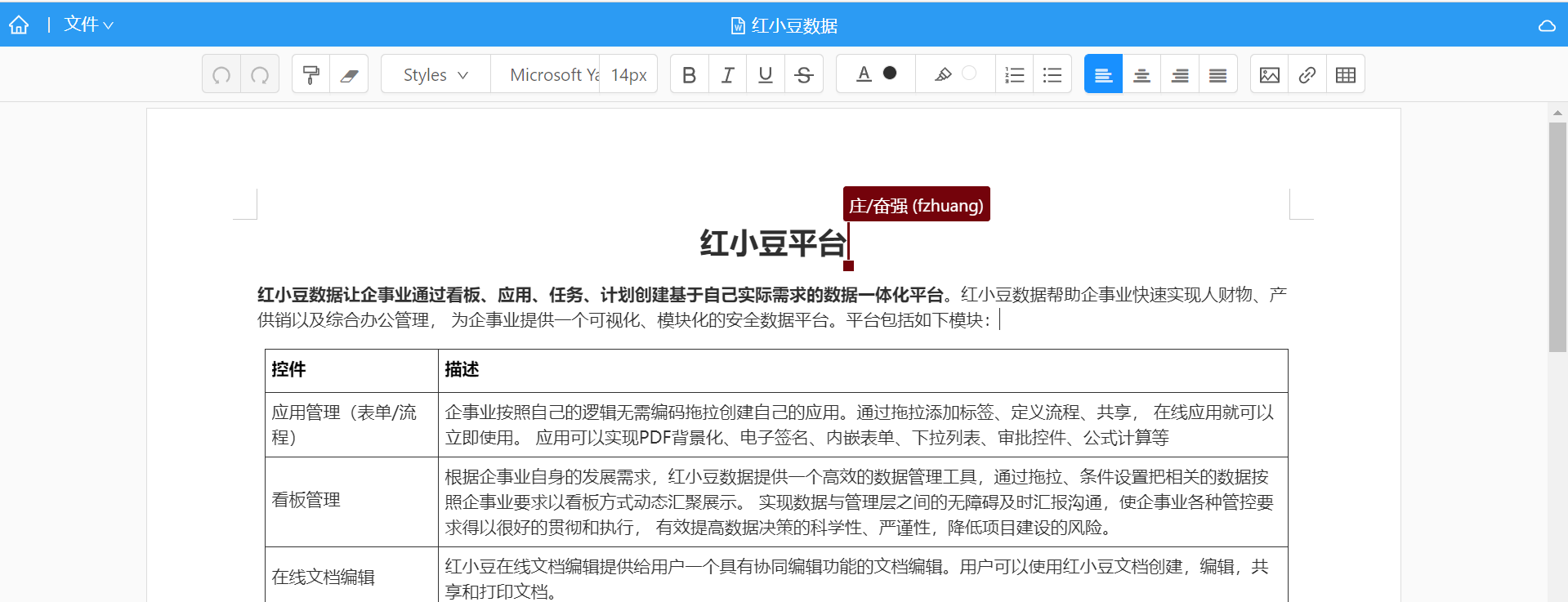Apply the font color A button
This screenshot has height=602, width=1568.
[x=864, y=74]
